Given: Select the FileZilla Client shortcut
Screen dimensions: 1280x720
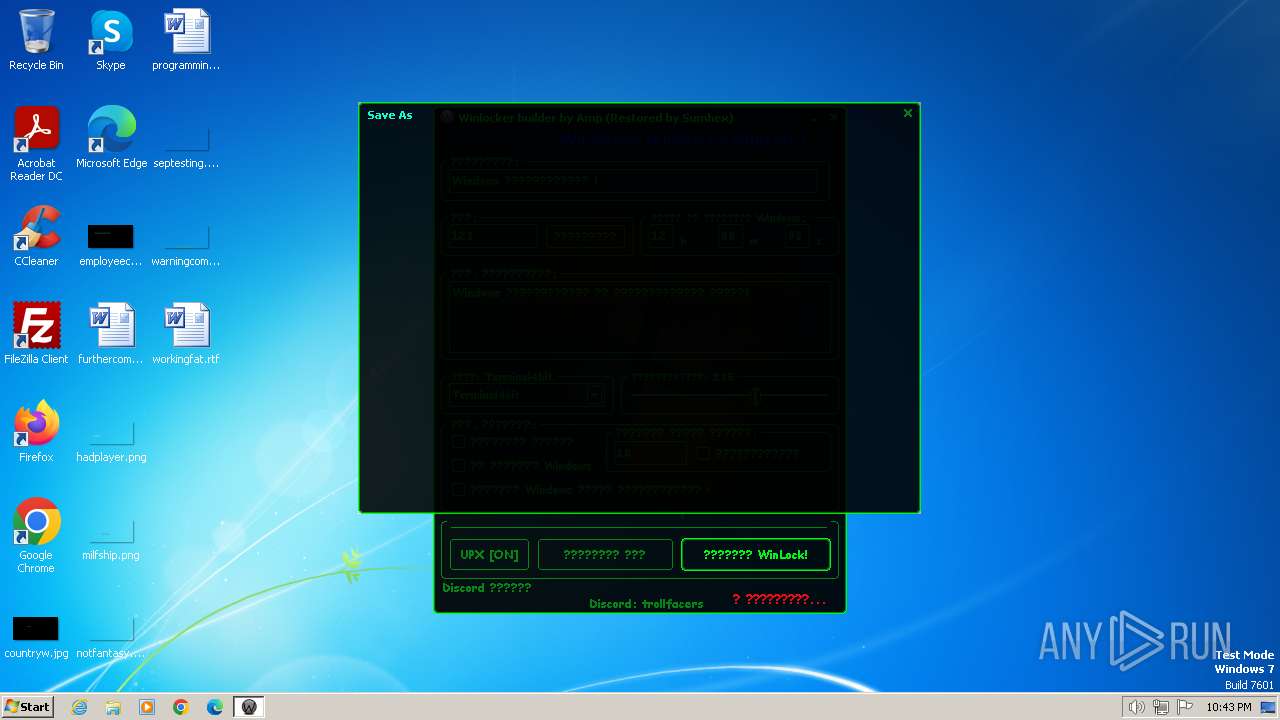Looking at the screenshot, I should pyautogui.click(x=36, y=335).
